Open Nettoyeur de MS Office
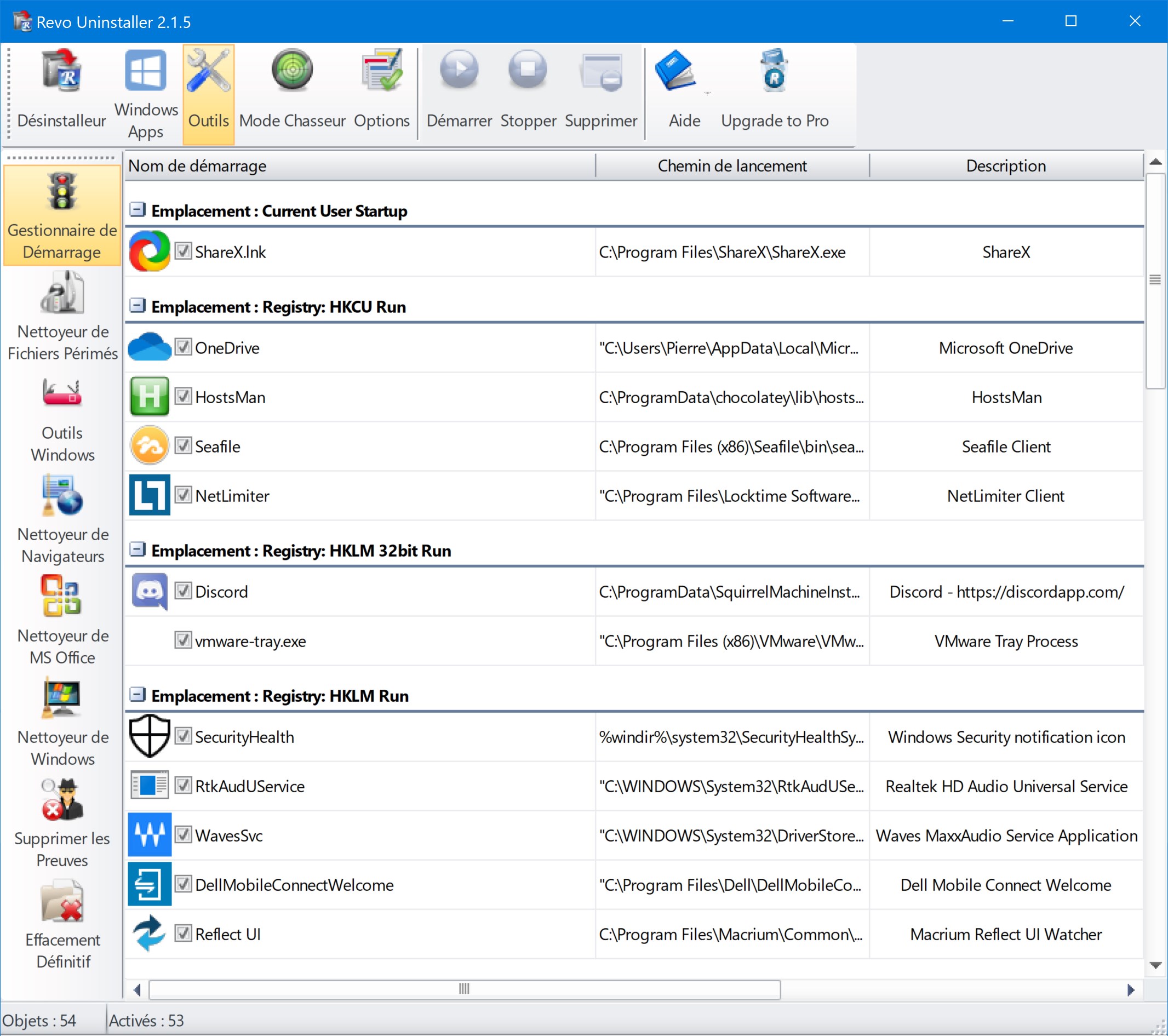The height and width of the screenshot is (1036, 1168). tap(62, 621)
